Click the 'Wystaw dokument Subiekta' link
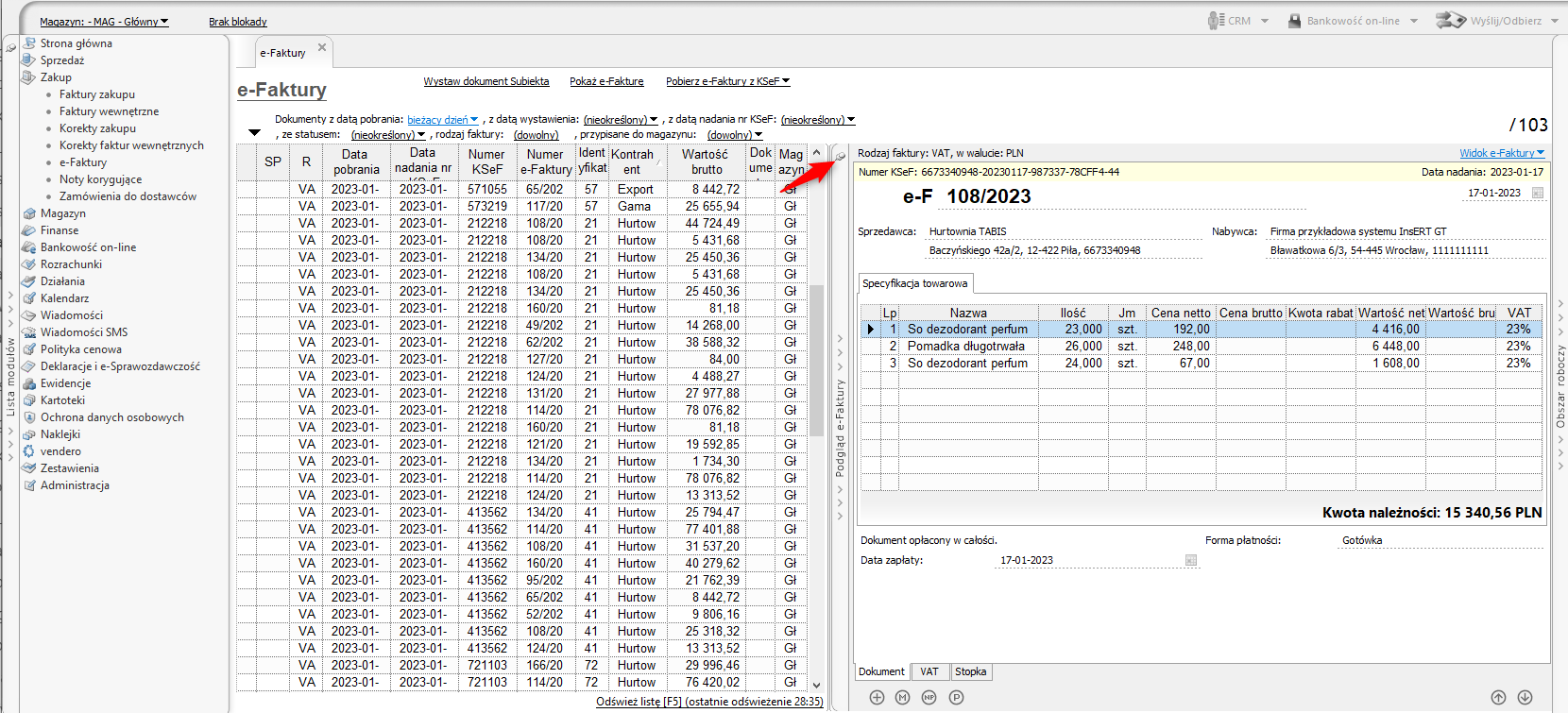The width and height of the screenshot is (1568, 713). click(486, 81)
